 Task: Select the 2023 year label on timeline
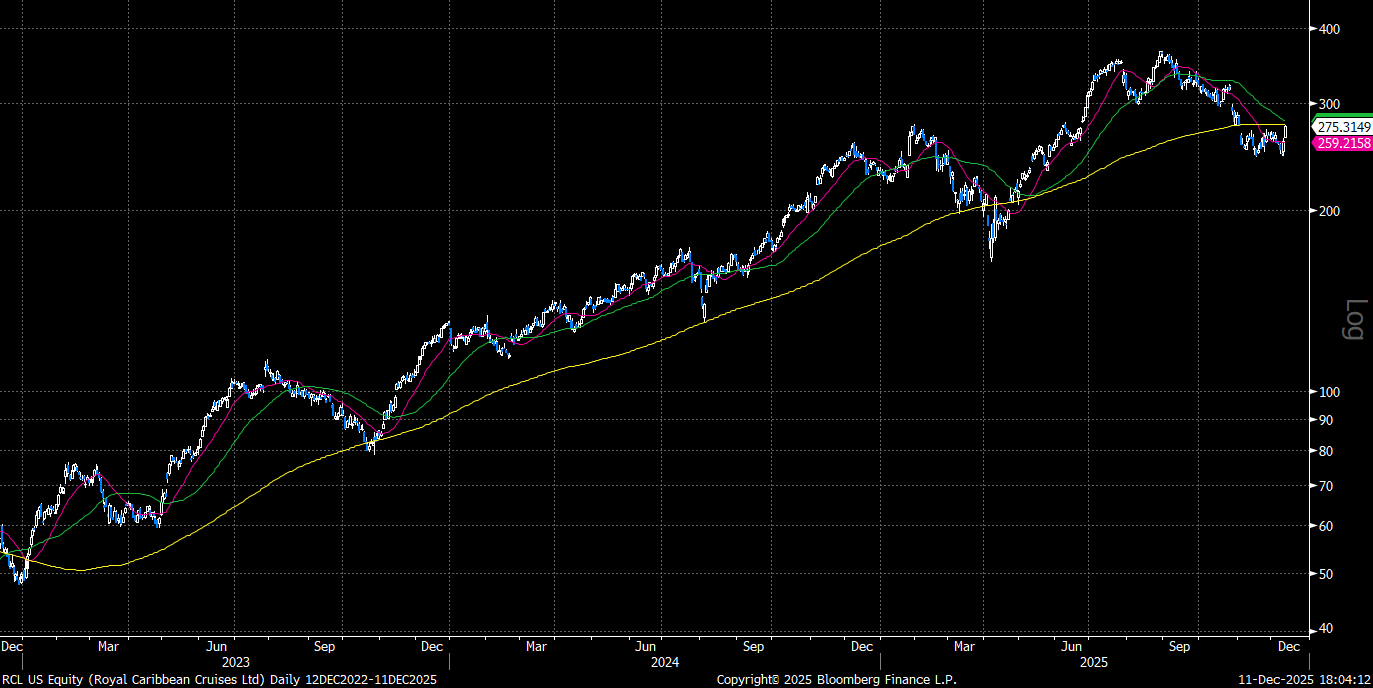[x=235, y=662]
